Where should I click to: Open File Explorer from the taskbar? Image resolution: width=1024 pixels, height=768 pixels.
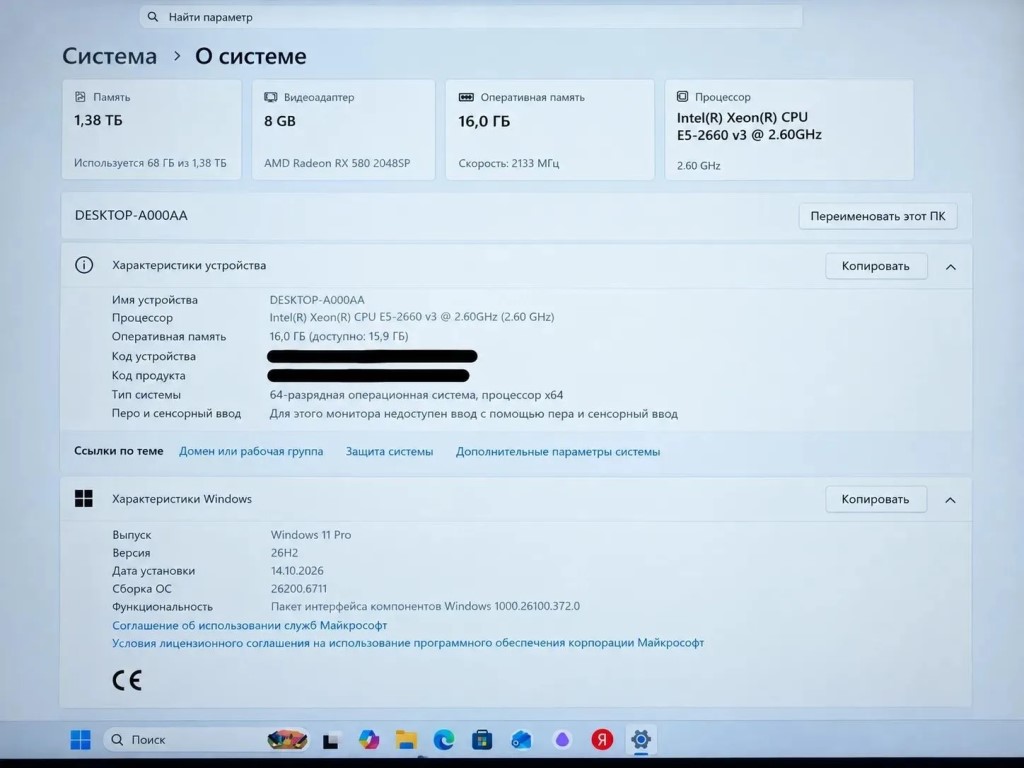tap(406, 740)
